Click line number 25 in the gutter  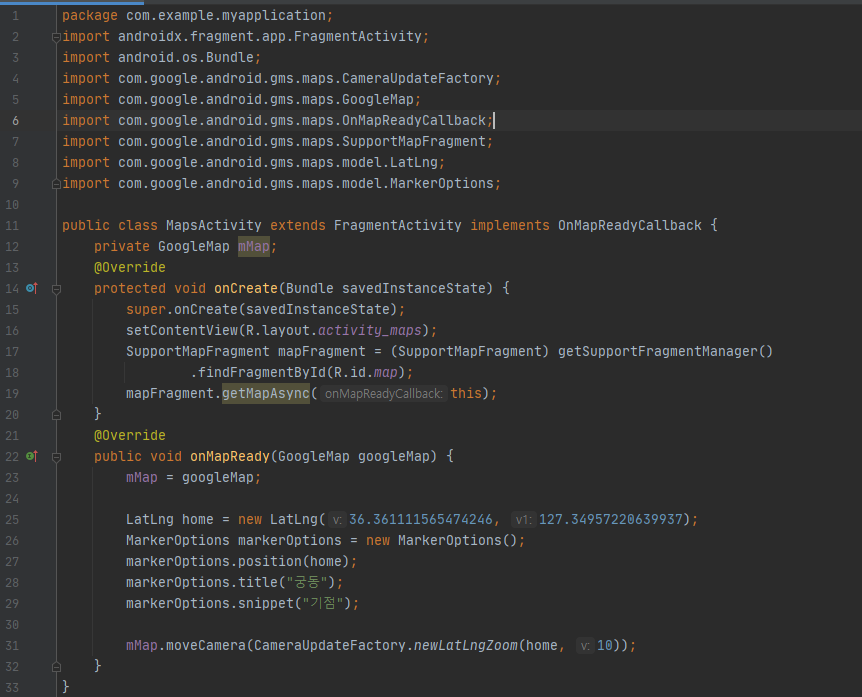click(12, 519)
